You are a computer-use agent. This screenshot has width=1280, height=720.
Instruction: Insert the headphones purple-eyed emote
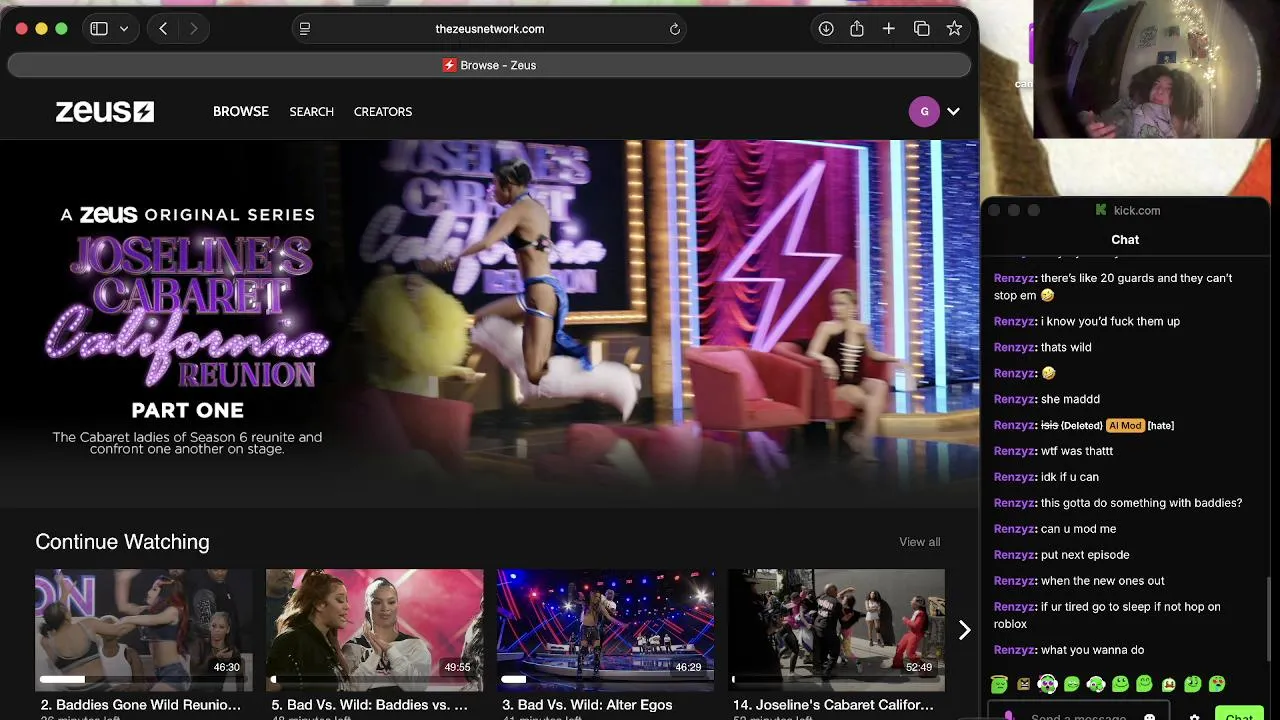[1047, 684]
